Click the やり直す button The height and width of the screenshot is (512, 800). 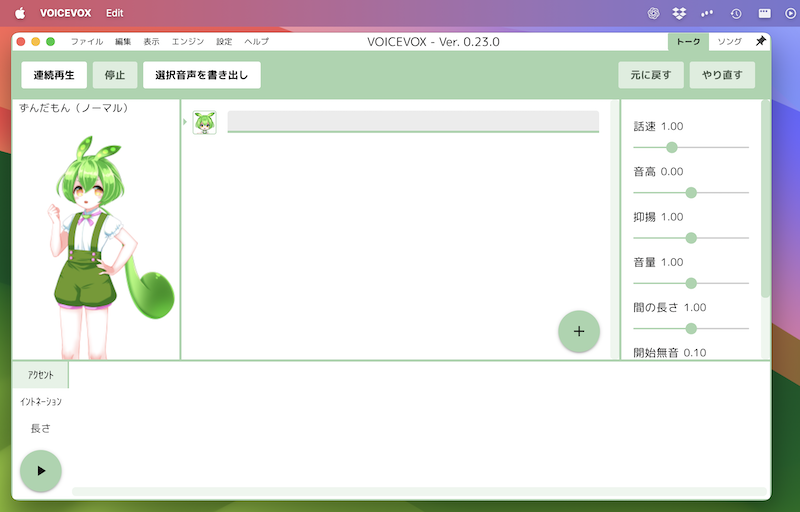[722, 75]
